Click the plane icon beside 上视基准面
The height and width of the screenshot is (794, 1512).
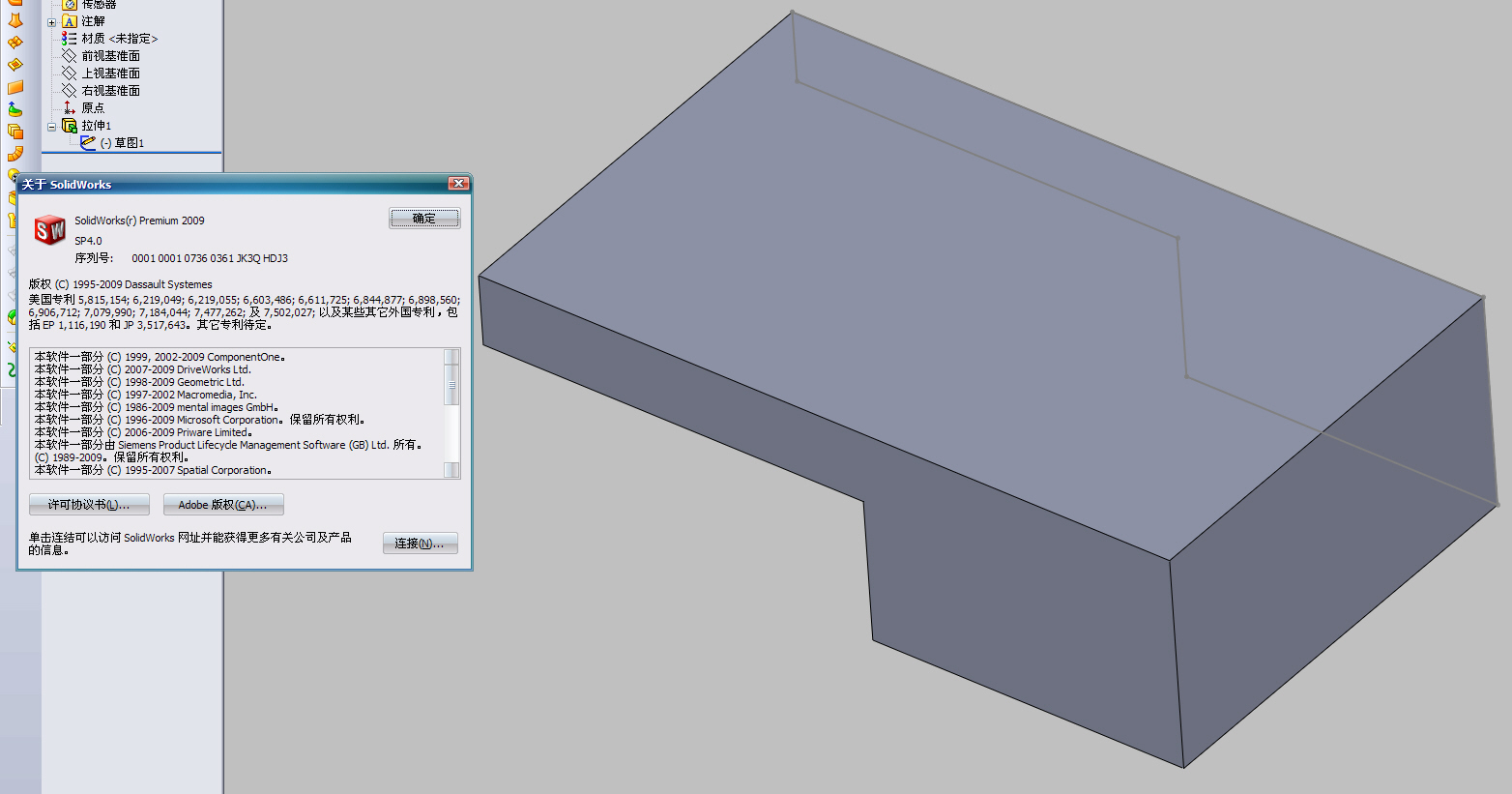pyautogui.click(x=70, y=74)
